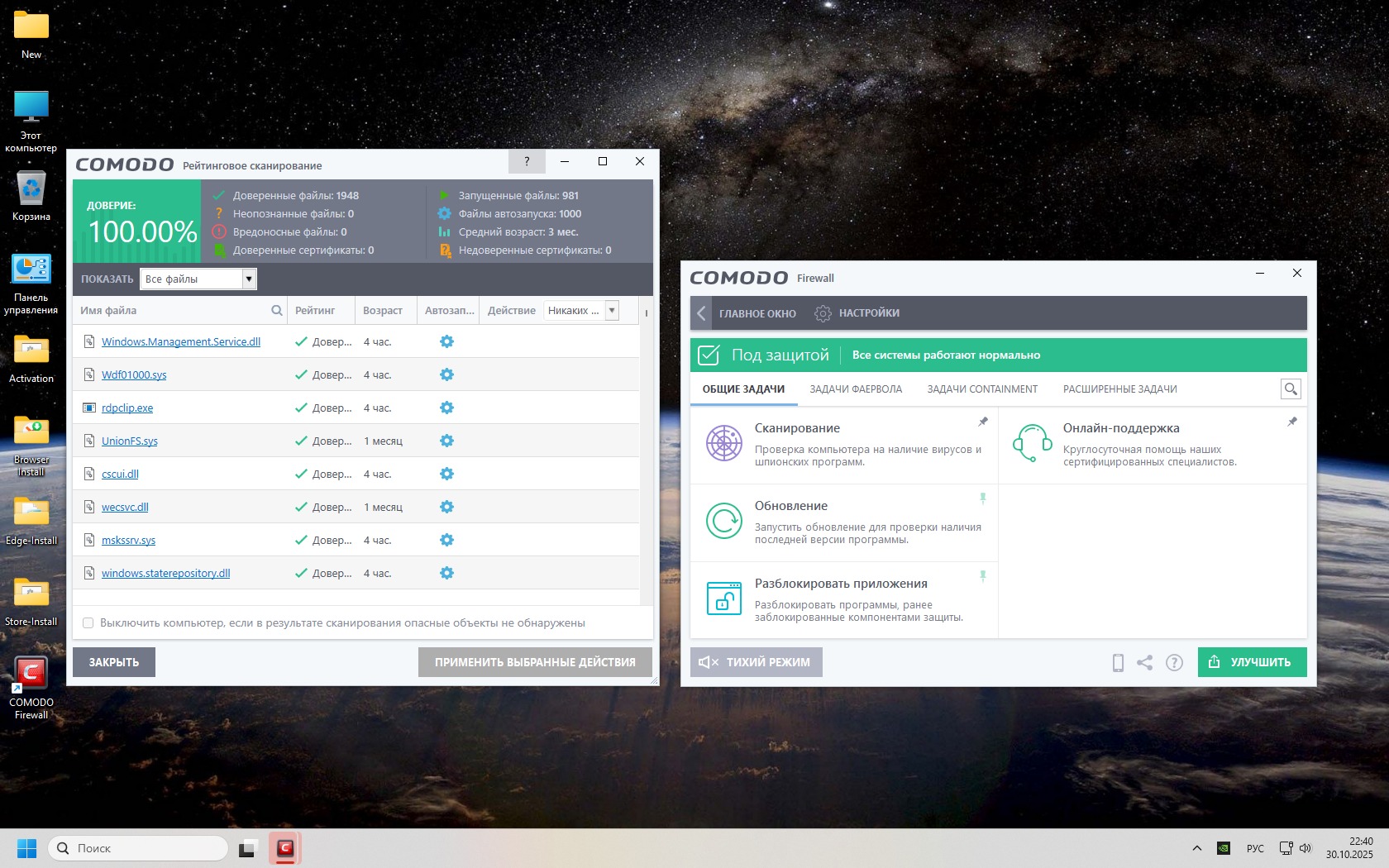The height and width of the screenshot is (868, 1389).
Task: Toggle pin on Online Support tile
Action: [1292, 422]
